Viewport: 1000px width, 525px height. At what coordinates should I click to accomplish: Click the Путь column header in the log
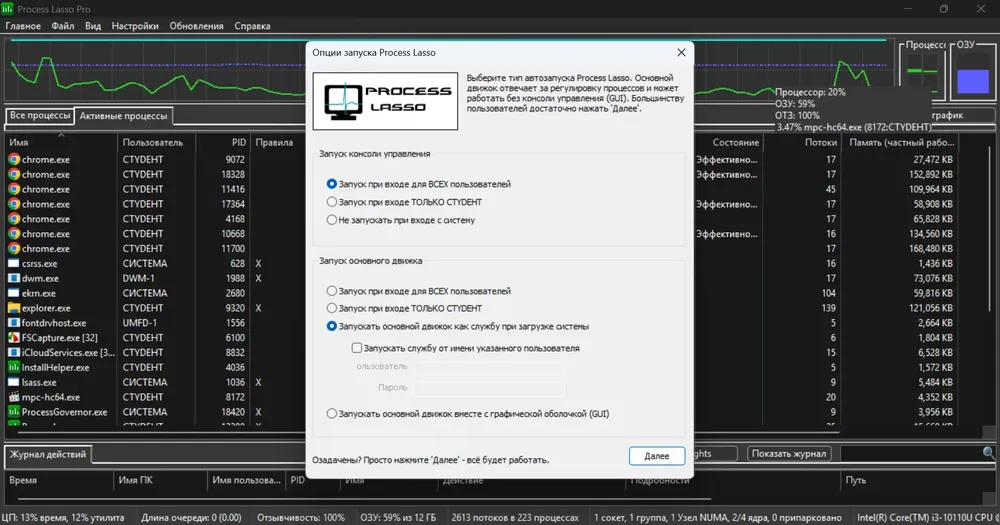pos(917,480)
